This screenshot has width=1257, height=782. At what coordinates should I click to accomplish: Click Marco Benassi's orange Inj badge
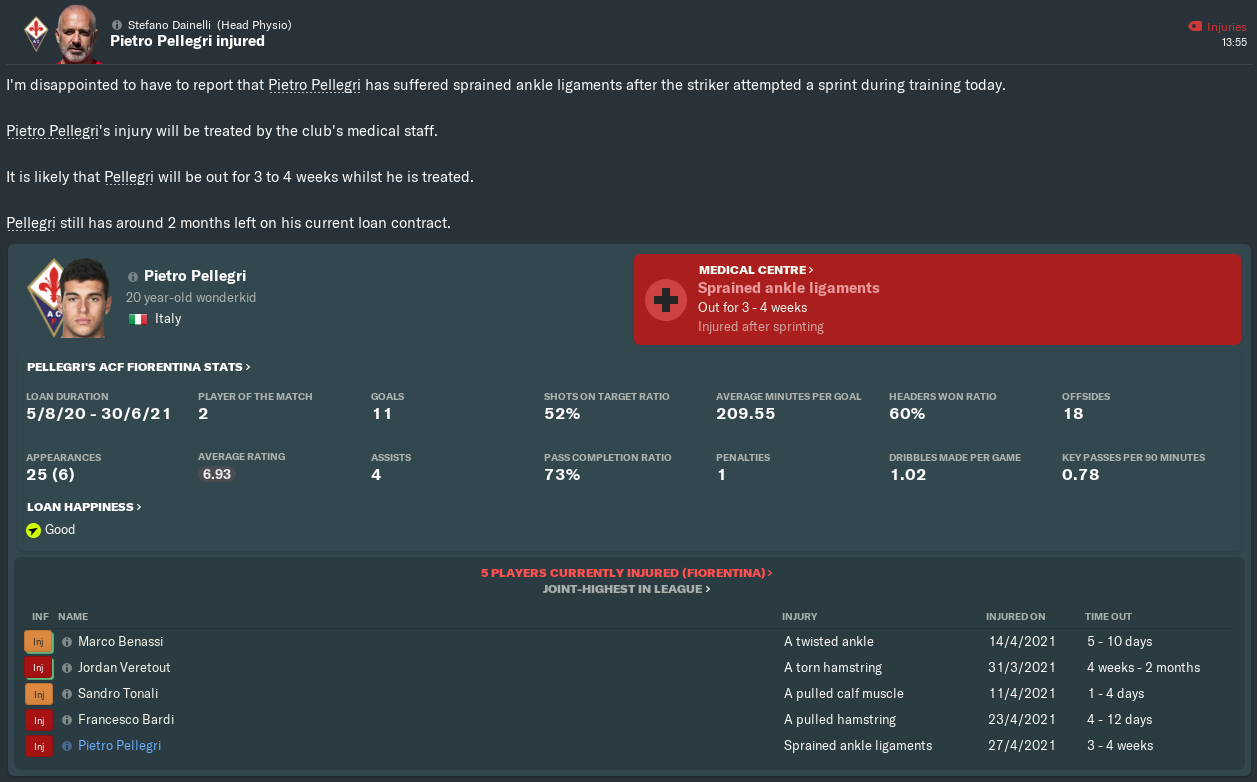tap(38, 642)
